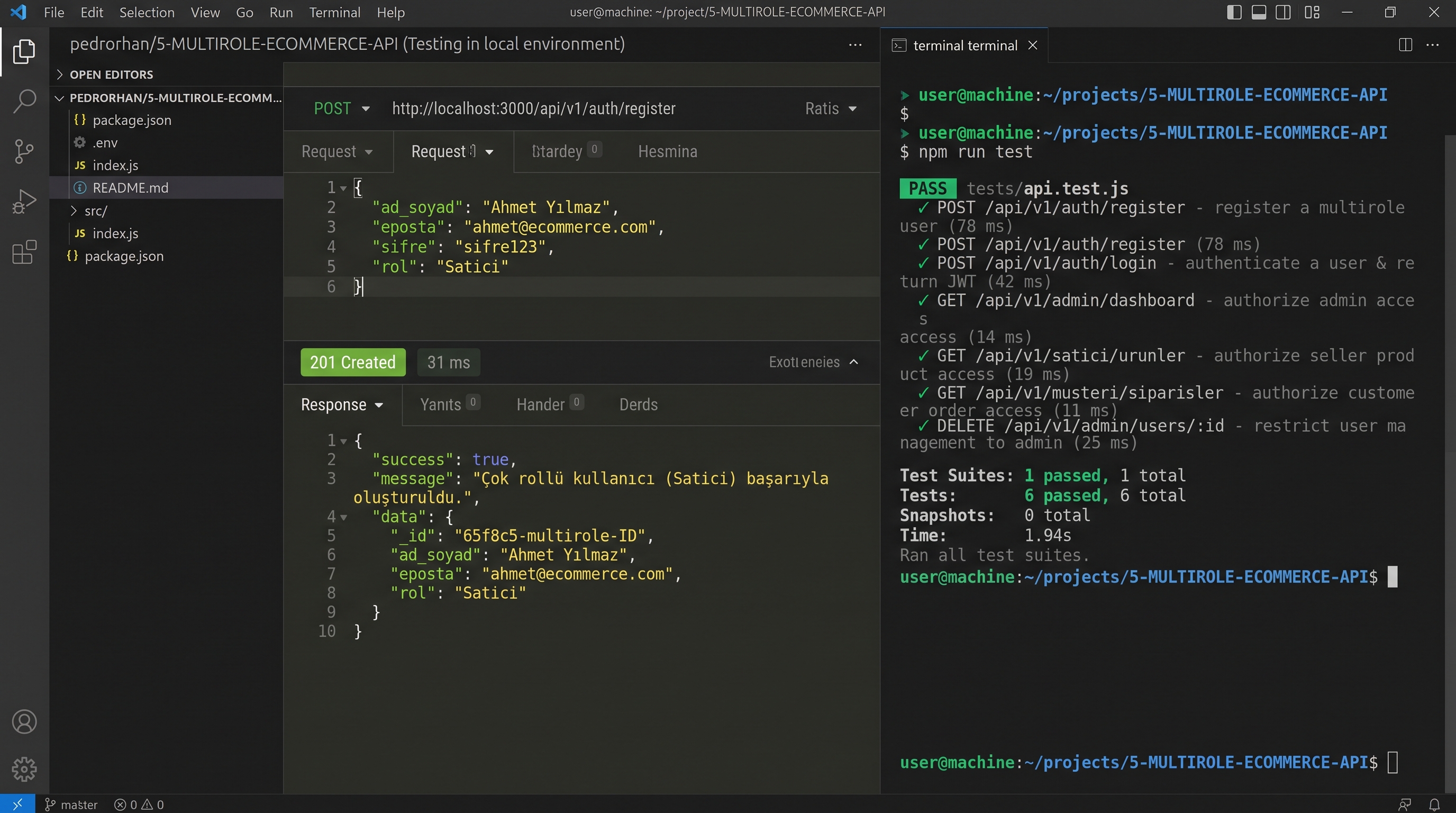Open README.md in the file tree
Viewport: 1456px width, 813px height.
tap(166, 188)
